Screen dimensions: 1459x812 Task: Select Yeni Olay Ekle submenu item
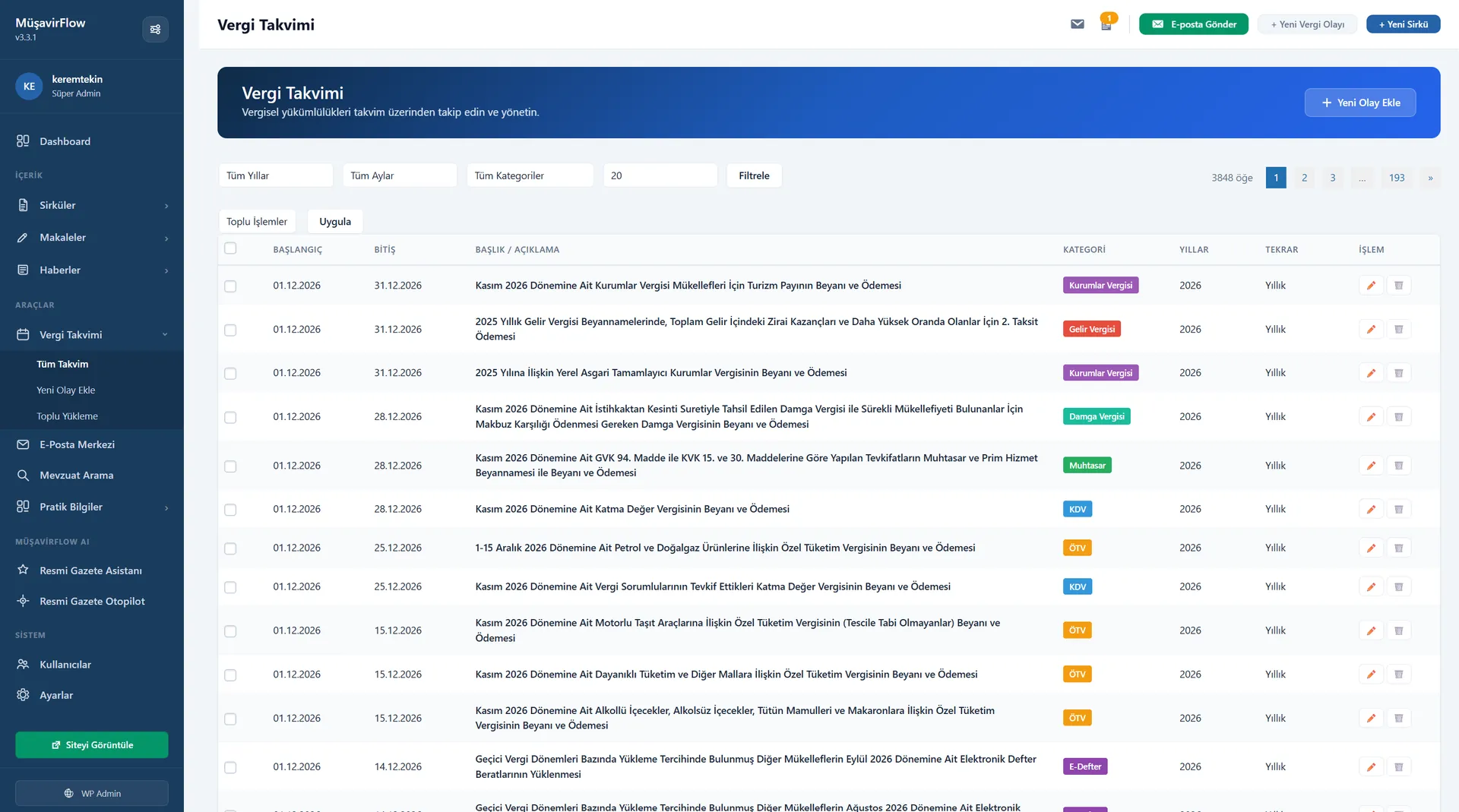click(66, 390)
